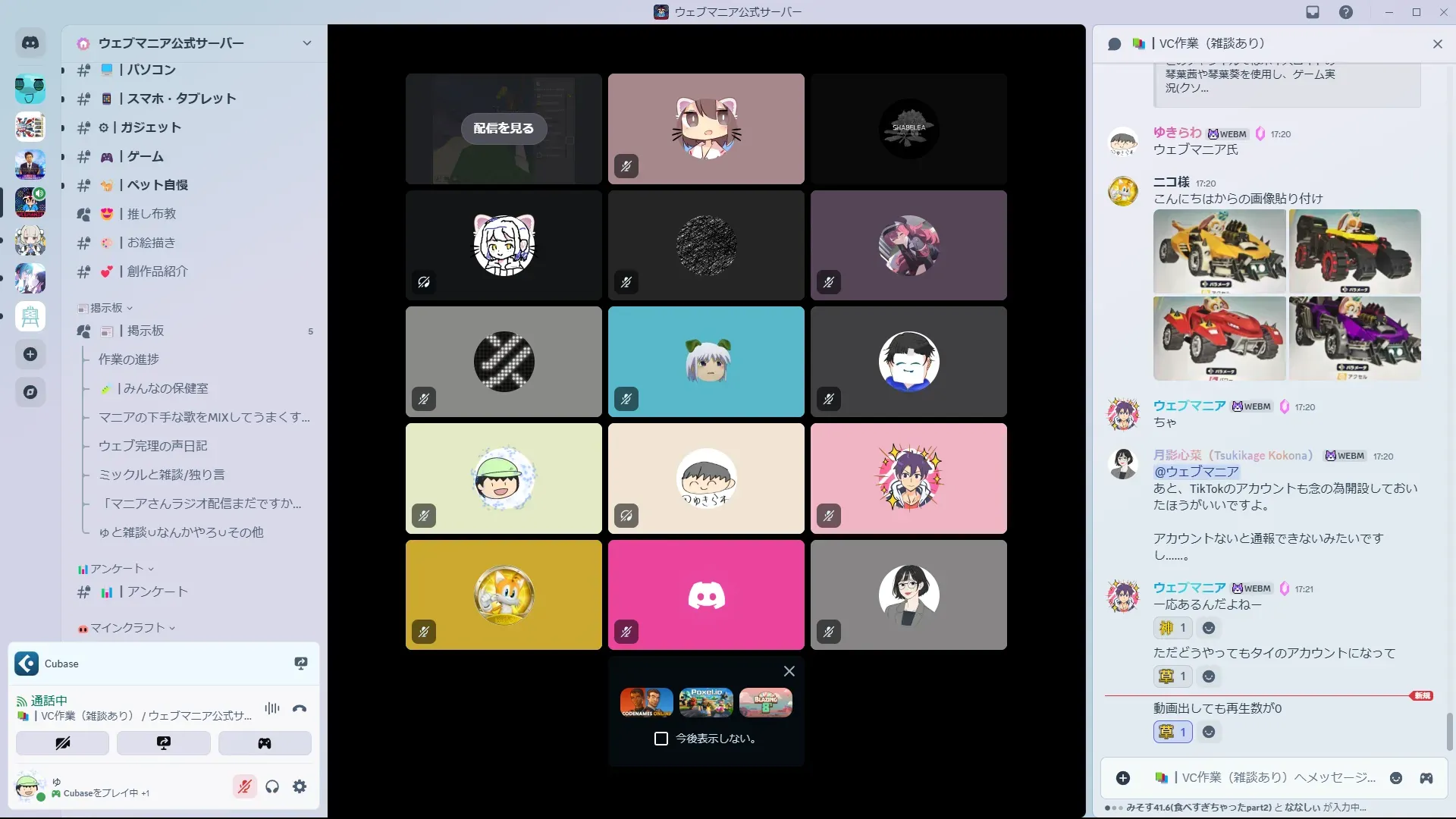
Task: Turn on the camera
Action: click(62, 743)
